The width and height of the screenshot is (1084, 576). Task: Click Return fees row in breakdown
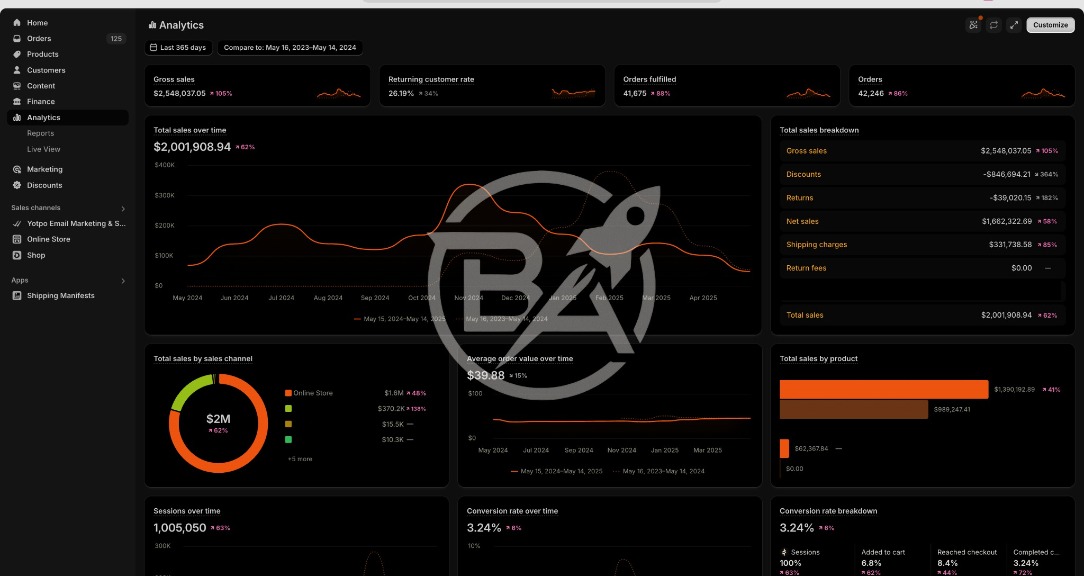922,268
